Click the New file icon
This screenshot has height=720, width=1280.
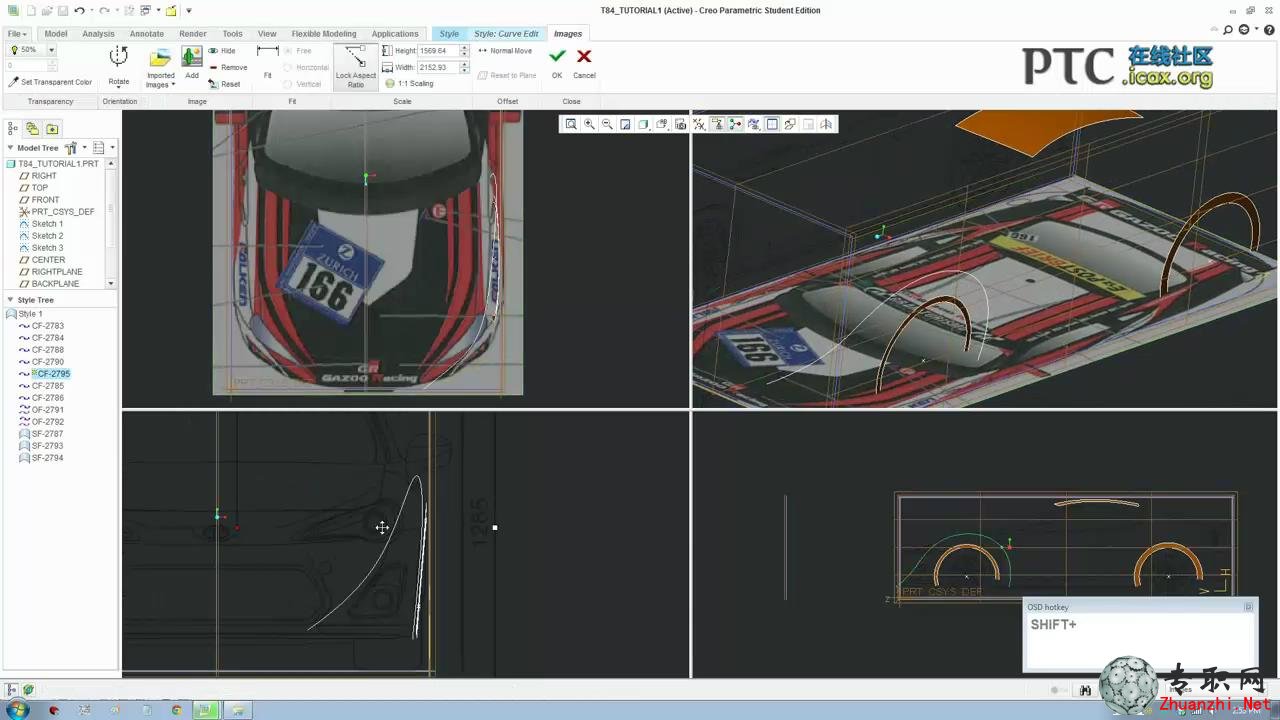pos(31,10)
